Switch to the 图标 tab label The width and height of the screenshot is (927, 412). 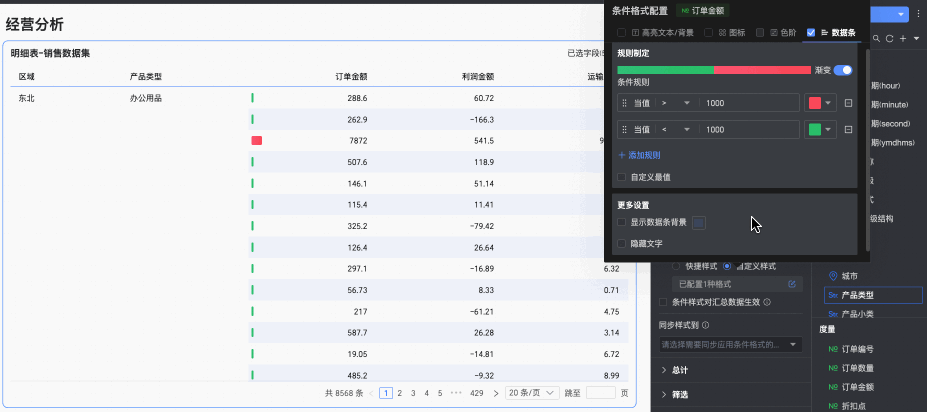737,33
